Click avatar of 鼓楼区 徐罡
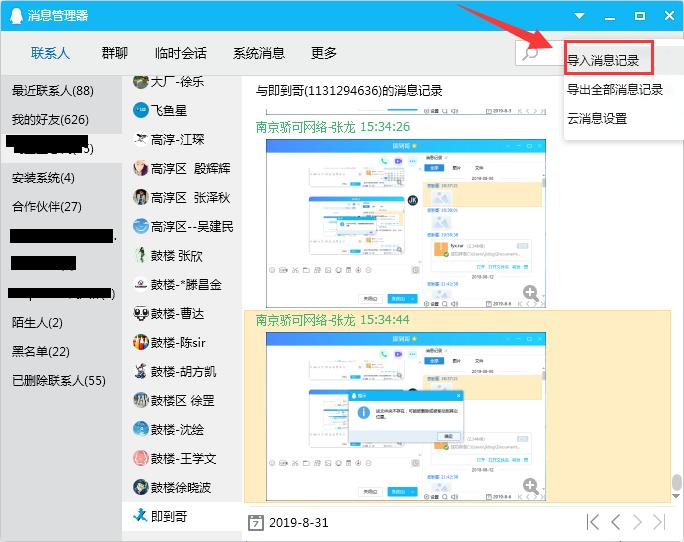The image size is (684, 542). (140, 400)
